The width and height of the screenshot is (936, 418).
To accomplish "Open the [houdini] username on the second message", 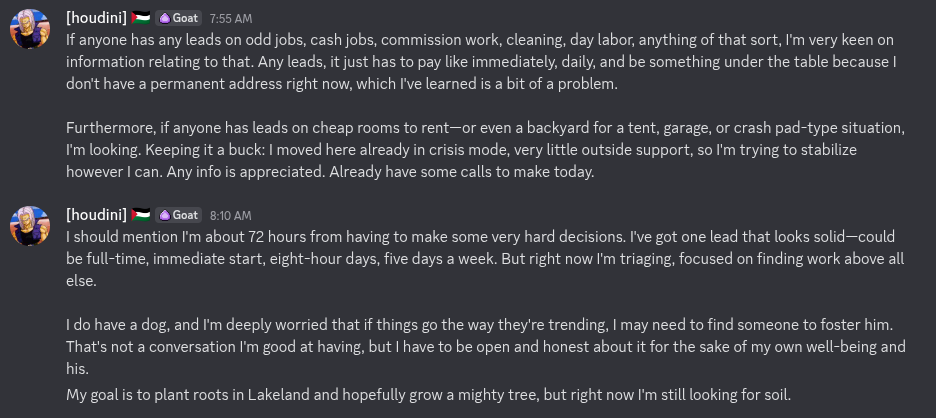I will (x=96, y=215).
